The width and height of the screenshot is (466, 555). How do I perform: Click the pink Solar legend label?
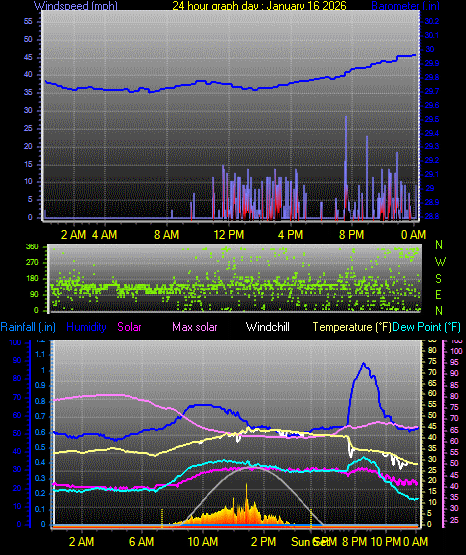tap(129, 327)
